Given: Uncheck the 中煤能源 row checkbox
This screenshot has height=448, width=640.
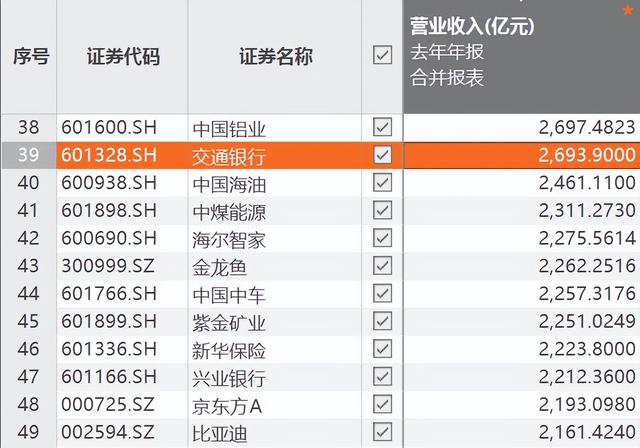Looking at the screenshot, I should (382, 210).
